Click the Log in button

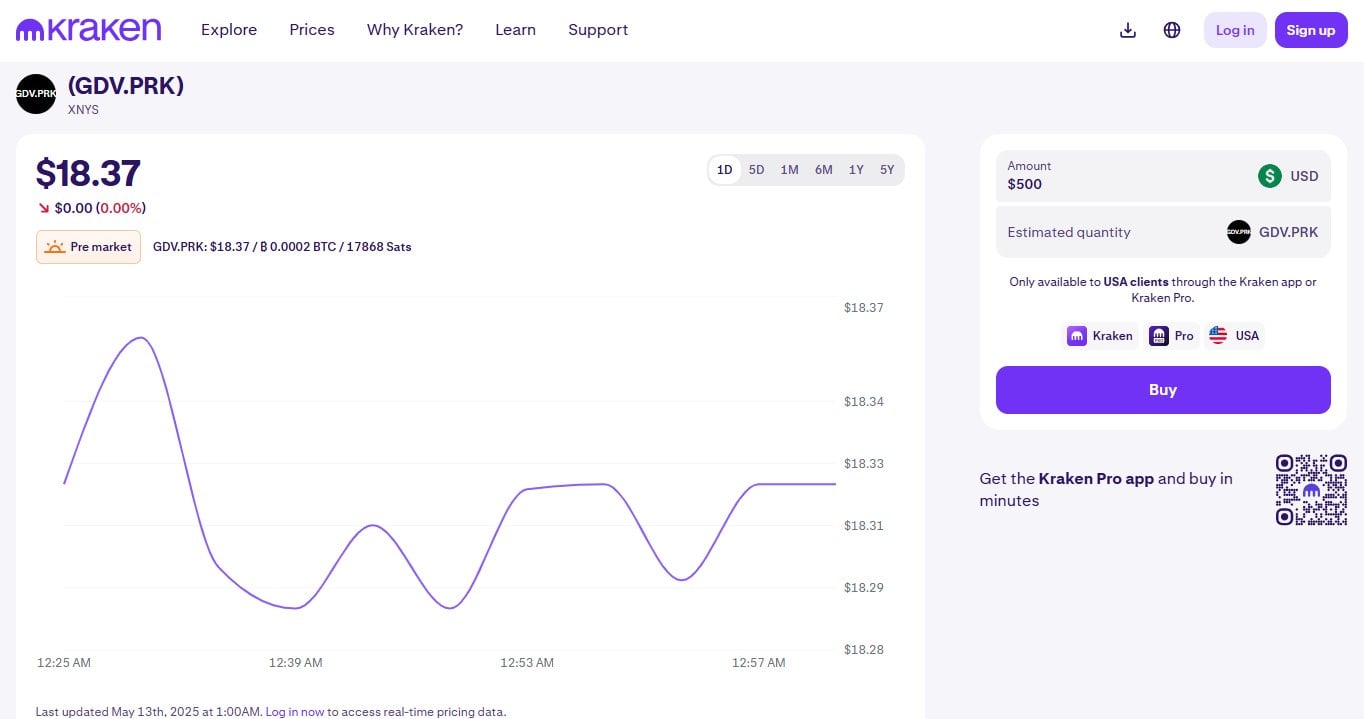pos(1235,30)
